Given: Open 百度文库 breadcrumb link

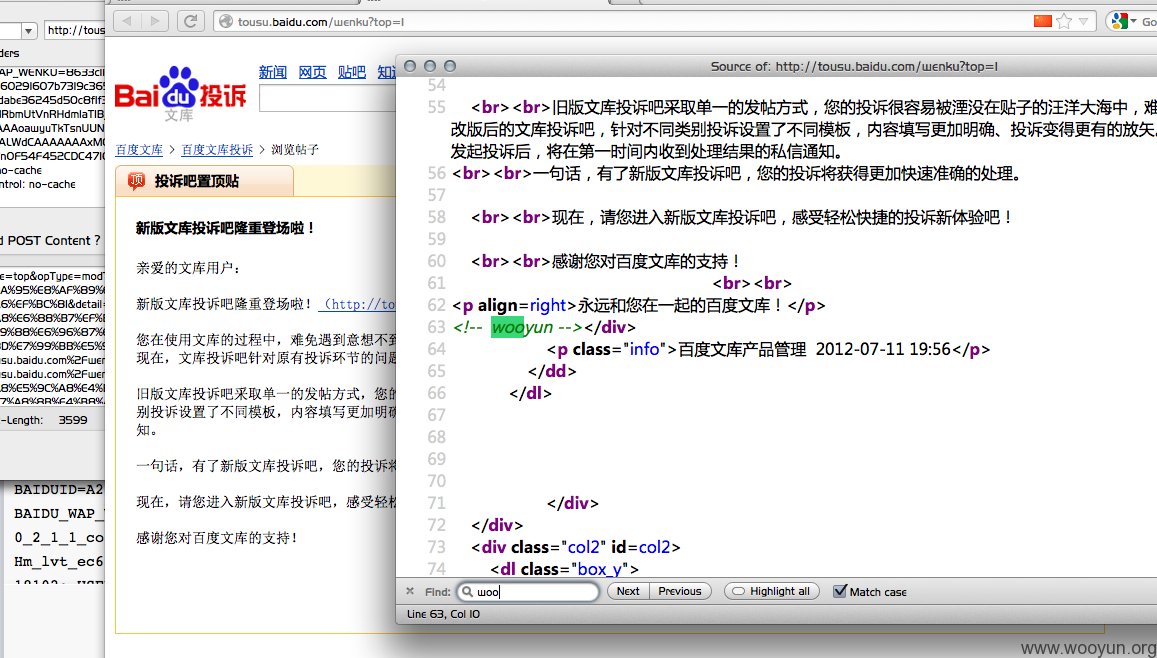Looking at the screenshot, I should 139,150.
